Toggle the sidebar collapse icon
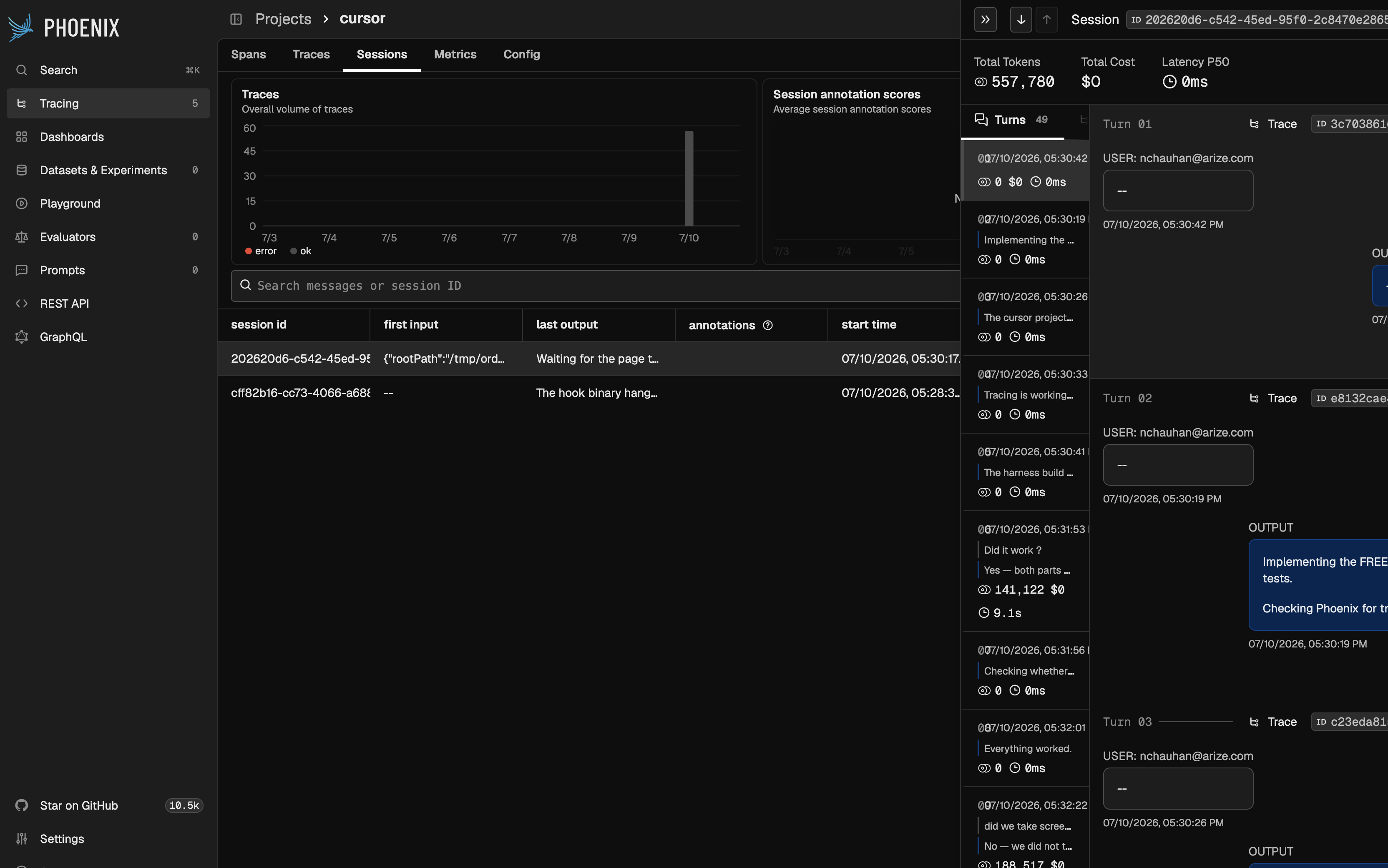This screenshot has height=868, width=1388. 236,19
